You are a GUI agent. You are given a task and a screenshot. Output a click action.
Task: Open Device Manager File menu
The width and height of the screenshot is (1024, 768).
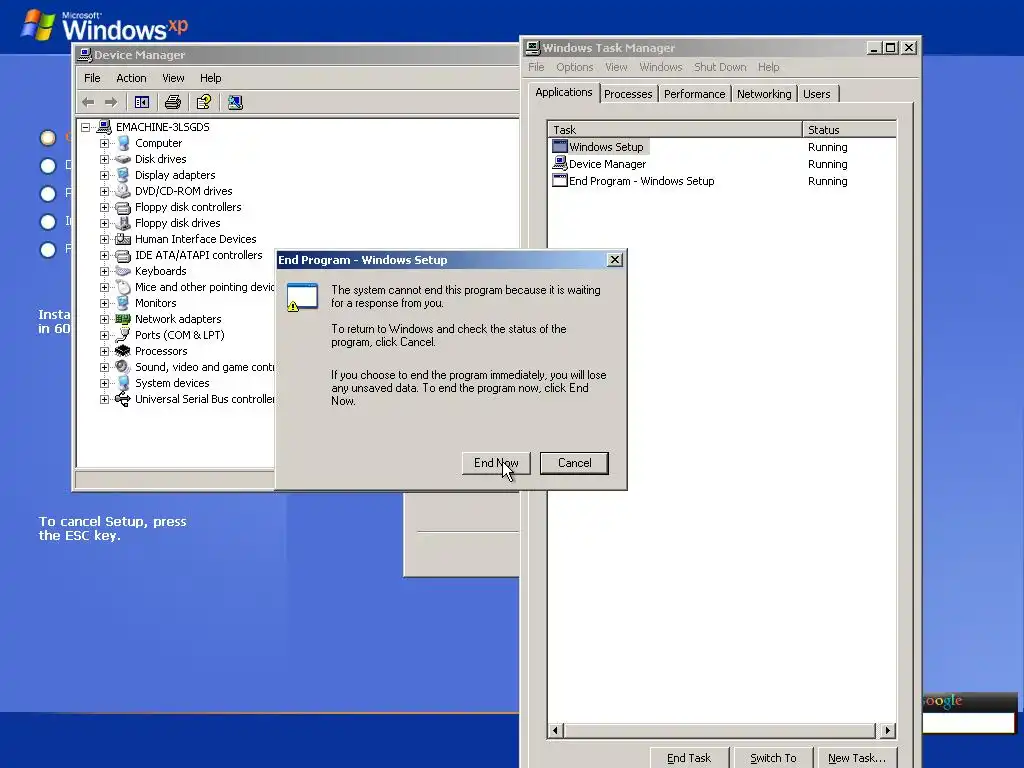(92, 78)
